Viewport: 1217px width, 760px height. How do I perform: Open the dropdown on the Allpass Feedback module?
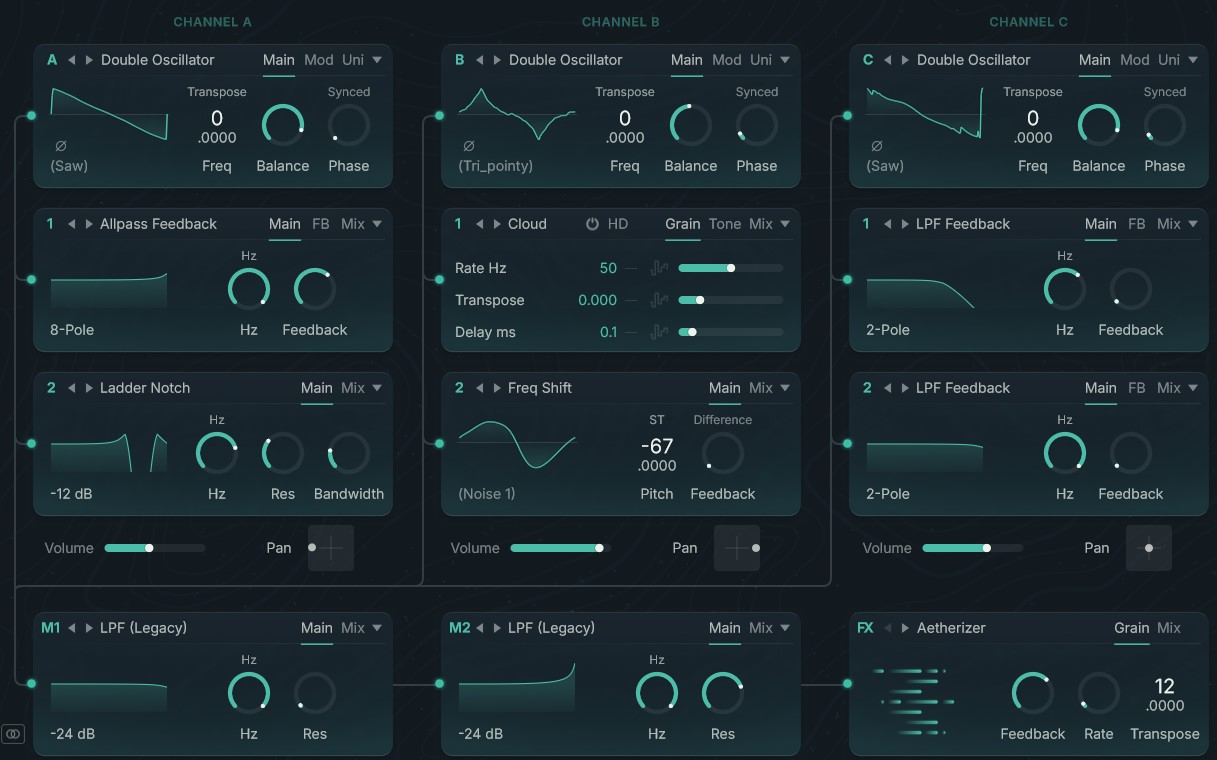pyautogui.click(x=376, y=224)
